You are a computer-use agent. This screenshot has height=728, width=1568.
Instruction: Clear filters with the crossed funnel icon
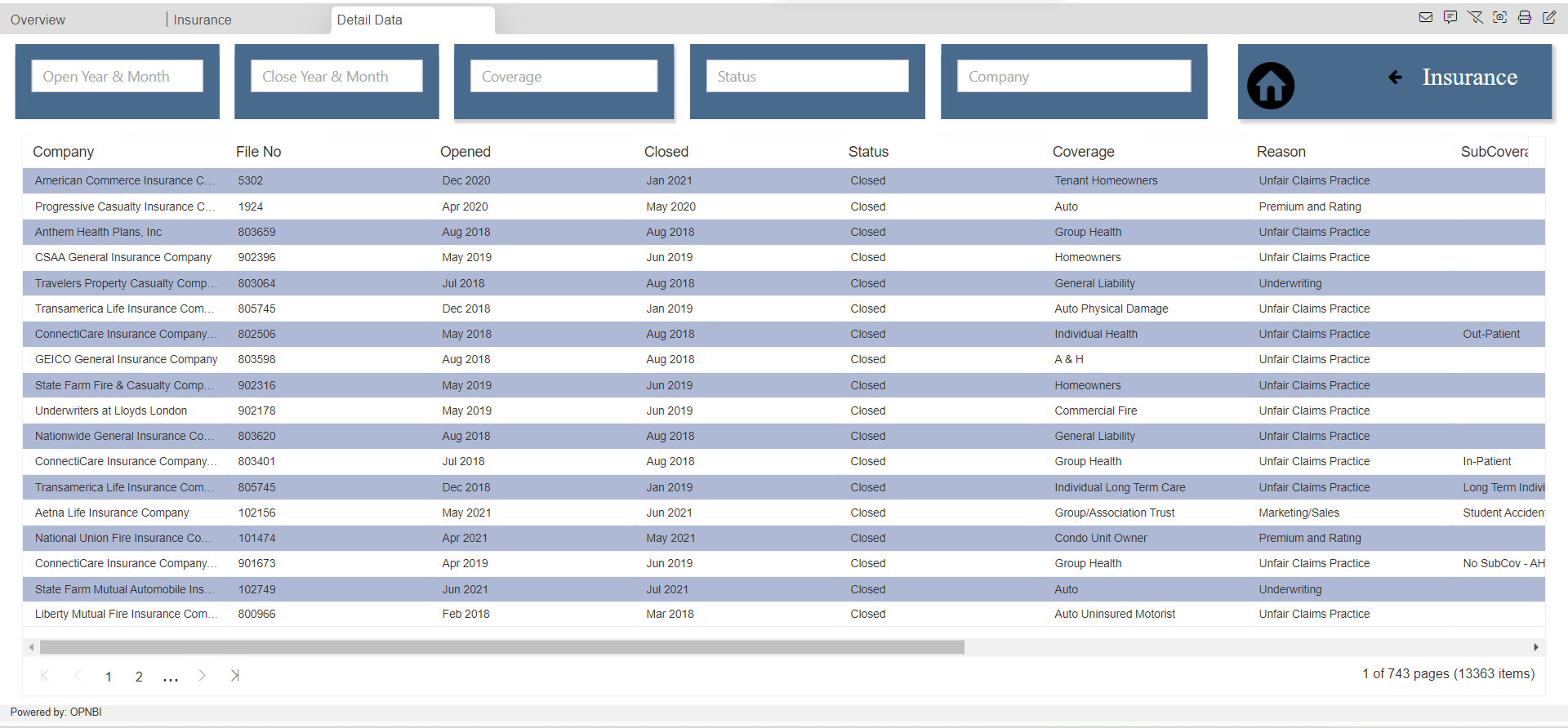1475,17
